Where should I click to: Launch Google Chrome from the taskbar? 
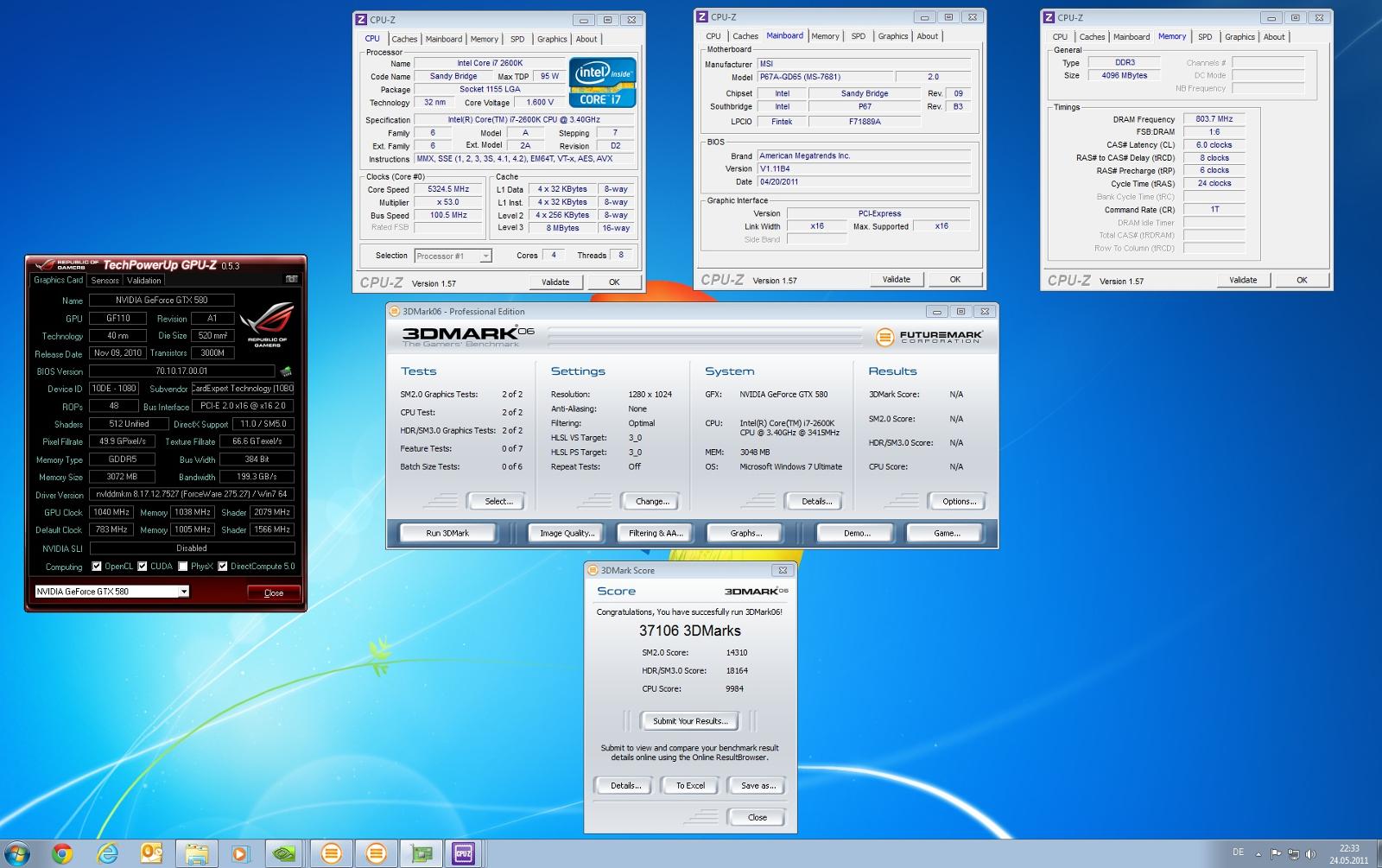click(x=62, y=853)
